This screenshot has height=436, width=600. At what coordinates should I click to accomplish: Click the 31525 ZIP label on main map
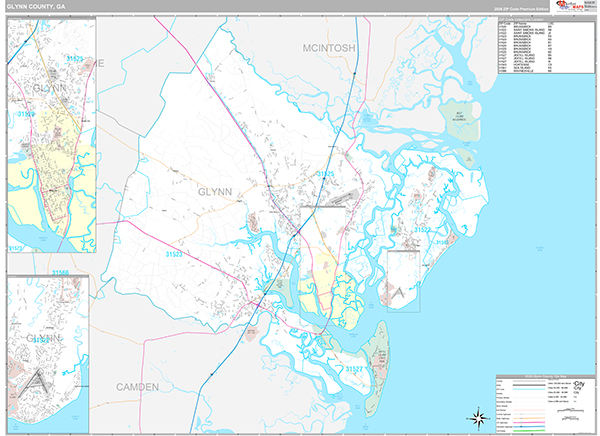[x=325, y=174]
